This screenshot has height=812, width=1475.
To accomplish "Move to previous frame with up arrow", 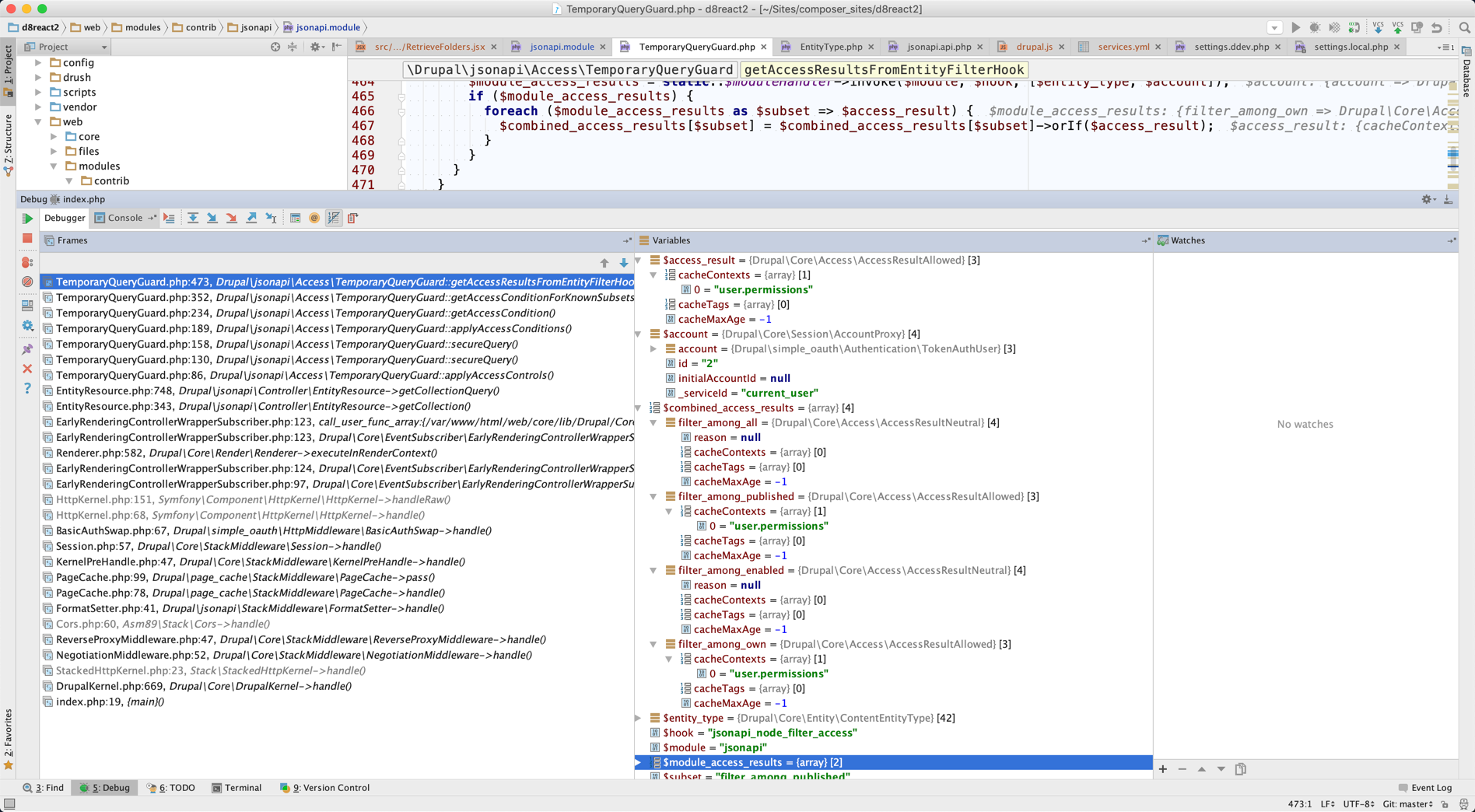I will click(604, 263).
